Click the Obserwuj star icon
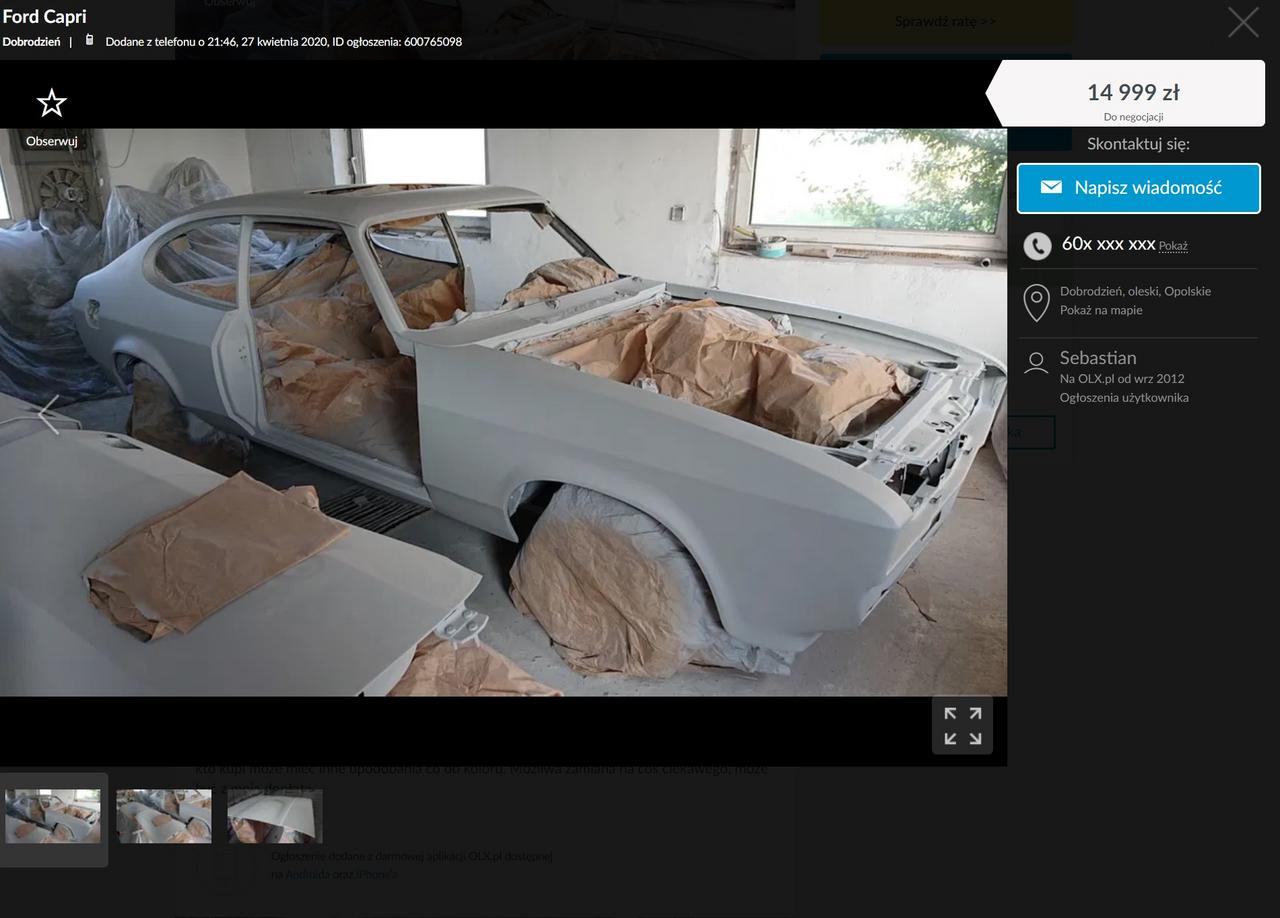Viewport: 1280px width, 918px height. click(51, 103)
